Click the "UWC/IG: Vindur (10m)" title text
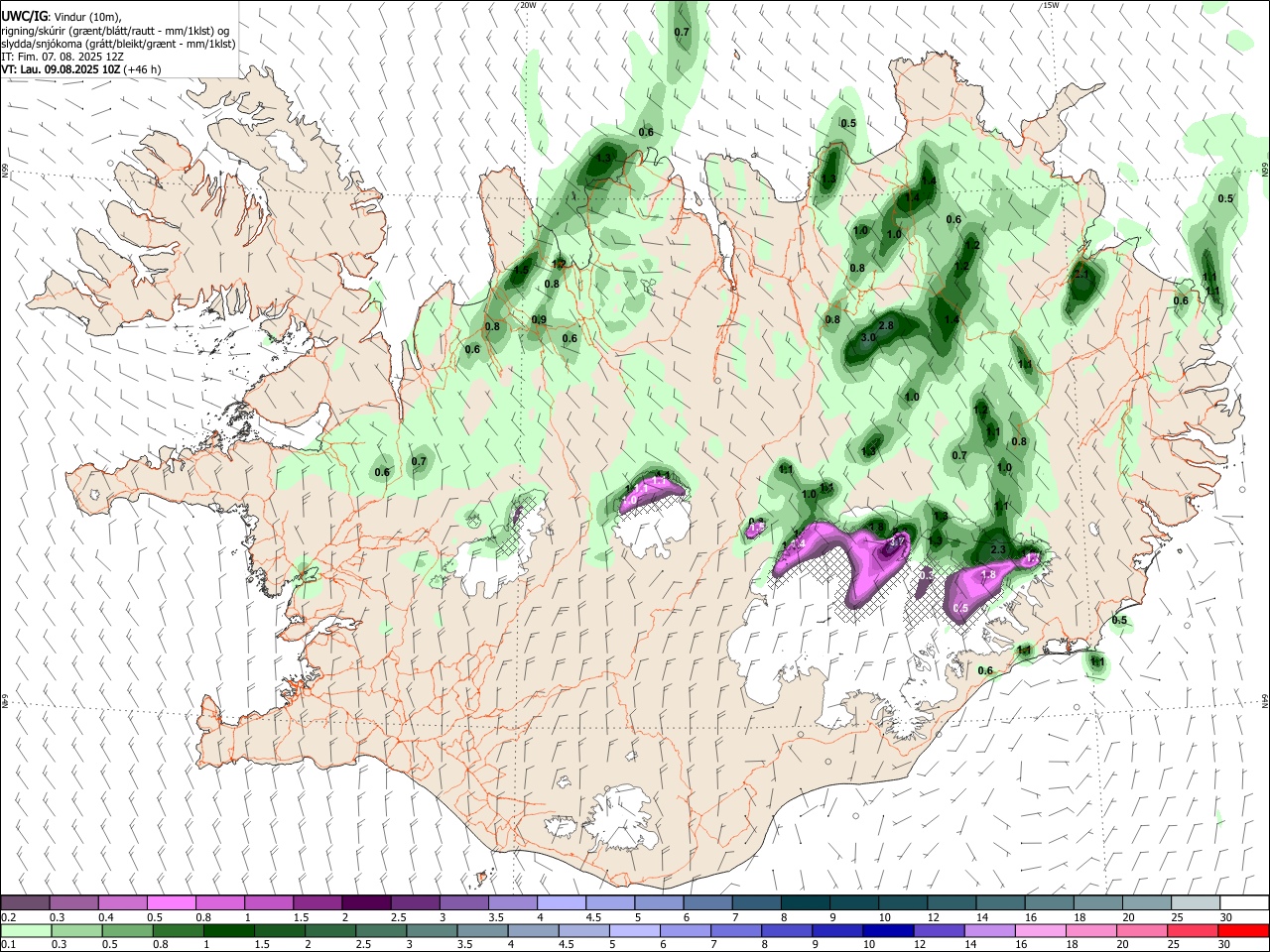Image resolution: width=1270 pixels, height=952 pixels. (62, 17)
